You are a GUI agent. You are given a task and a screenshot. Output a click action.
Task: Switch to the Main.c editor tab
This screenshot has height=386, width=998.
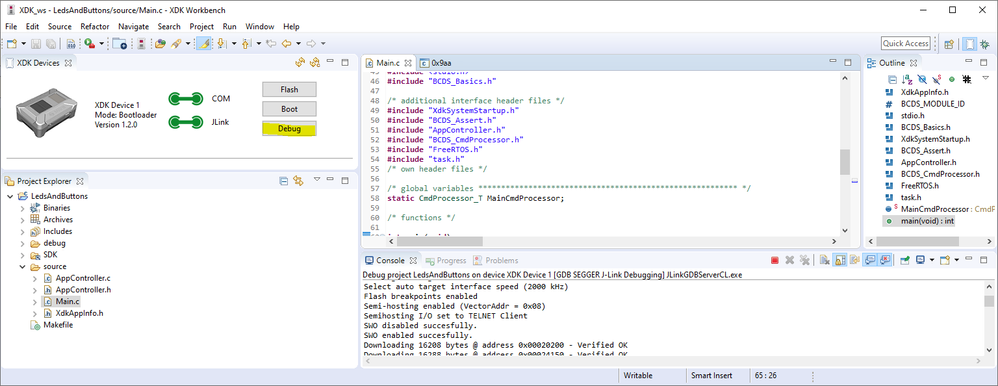(388, 63)
